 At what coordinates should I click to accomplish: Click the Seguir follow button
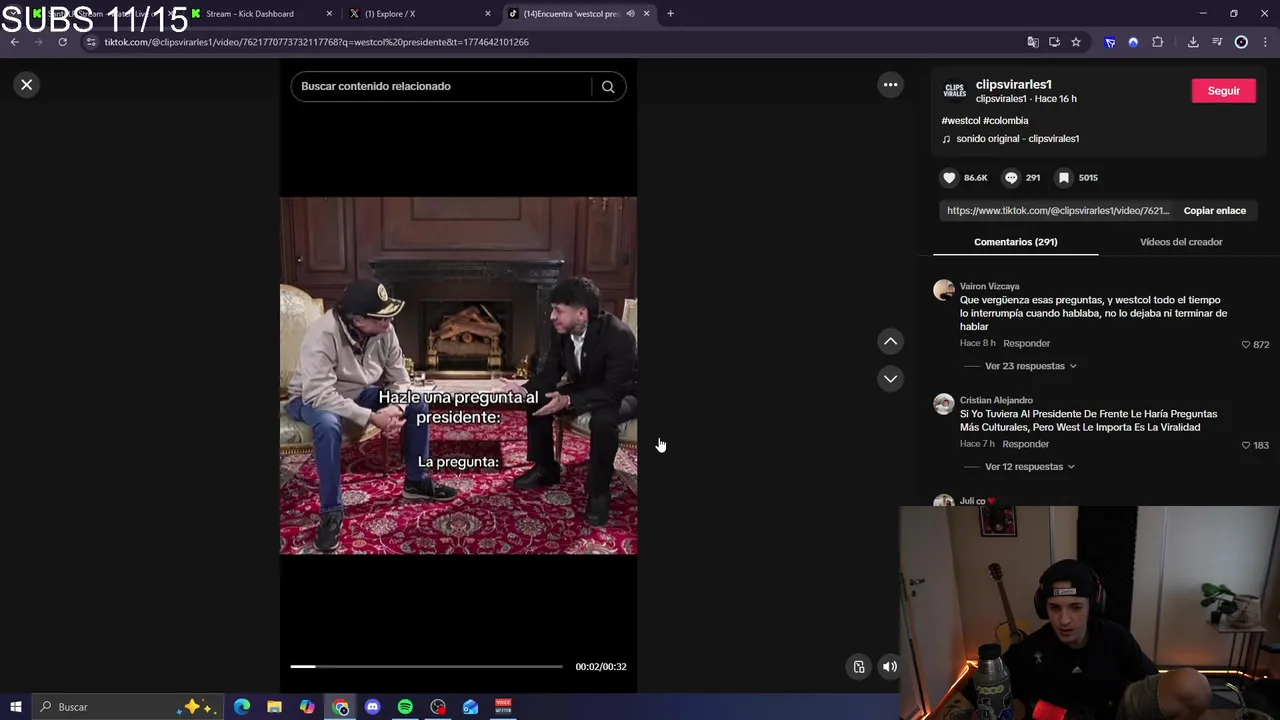pos(1223,91)
